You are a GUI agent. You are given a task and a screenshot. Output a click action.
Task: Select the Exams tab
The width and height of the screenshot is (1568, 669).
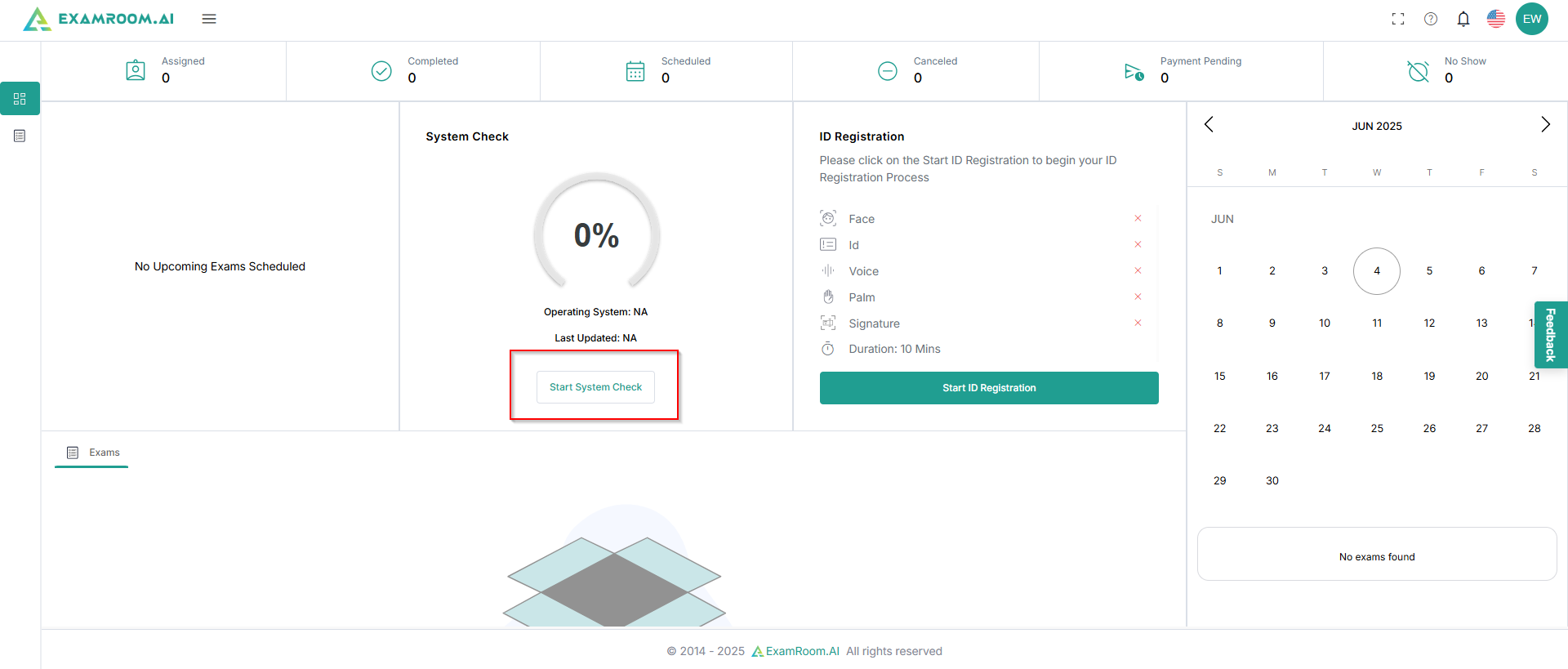pos(92,453)
